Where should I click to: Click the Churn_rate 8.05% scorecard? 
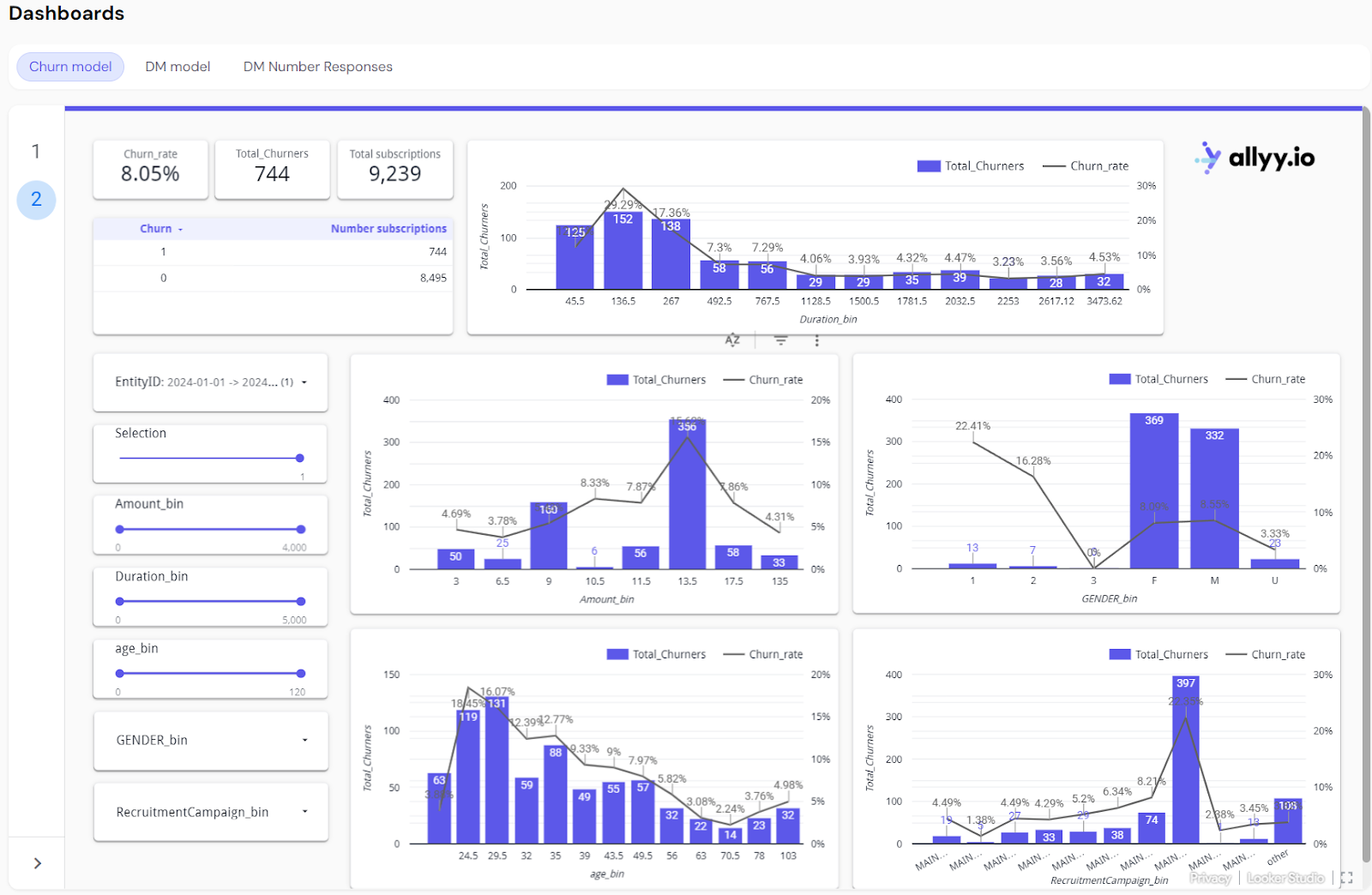[150, 170]
